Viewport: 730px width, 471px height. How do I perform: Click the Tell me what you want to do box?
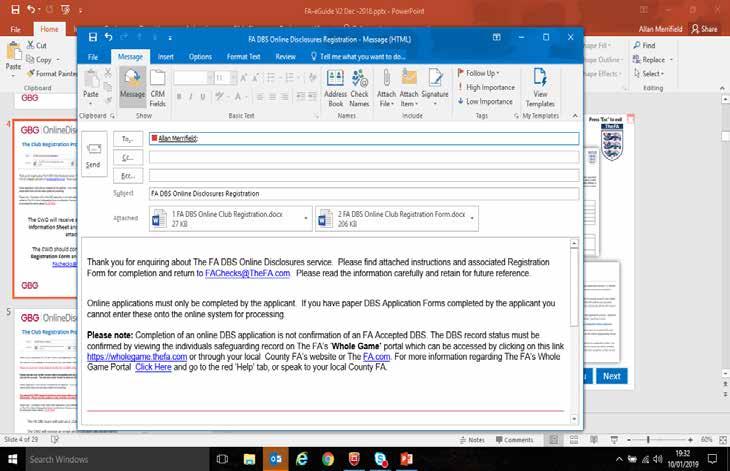pyautogui.click(x=358, y=57)
